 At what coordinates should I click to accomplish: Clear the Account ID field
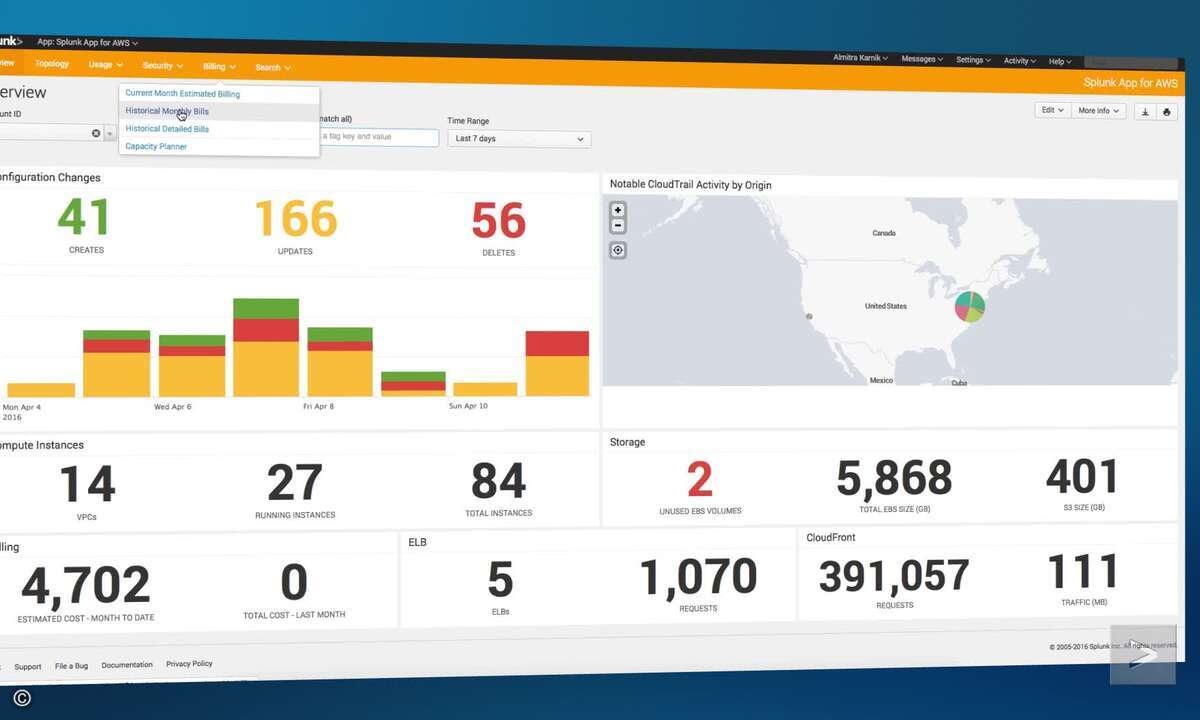[x=96, y=133]
